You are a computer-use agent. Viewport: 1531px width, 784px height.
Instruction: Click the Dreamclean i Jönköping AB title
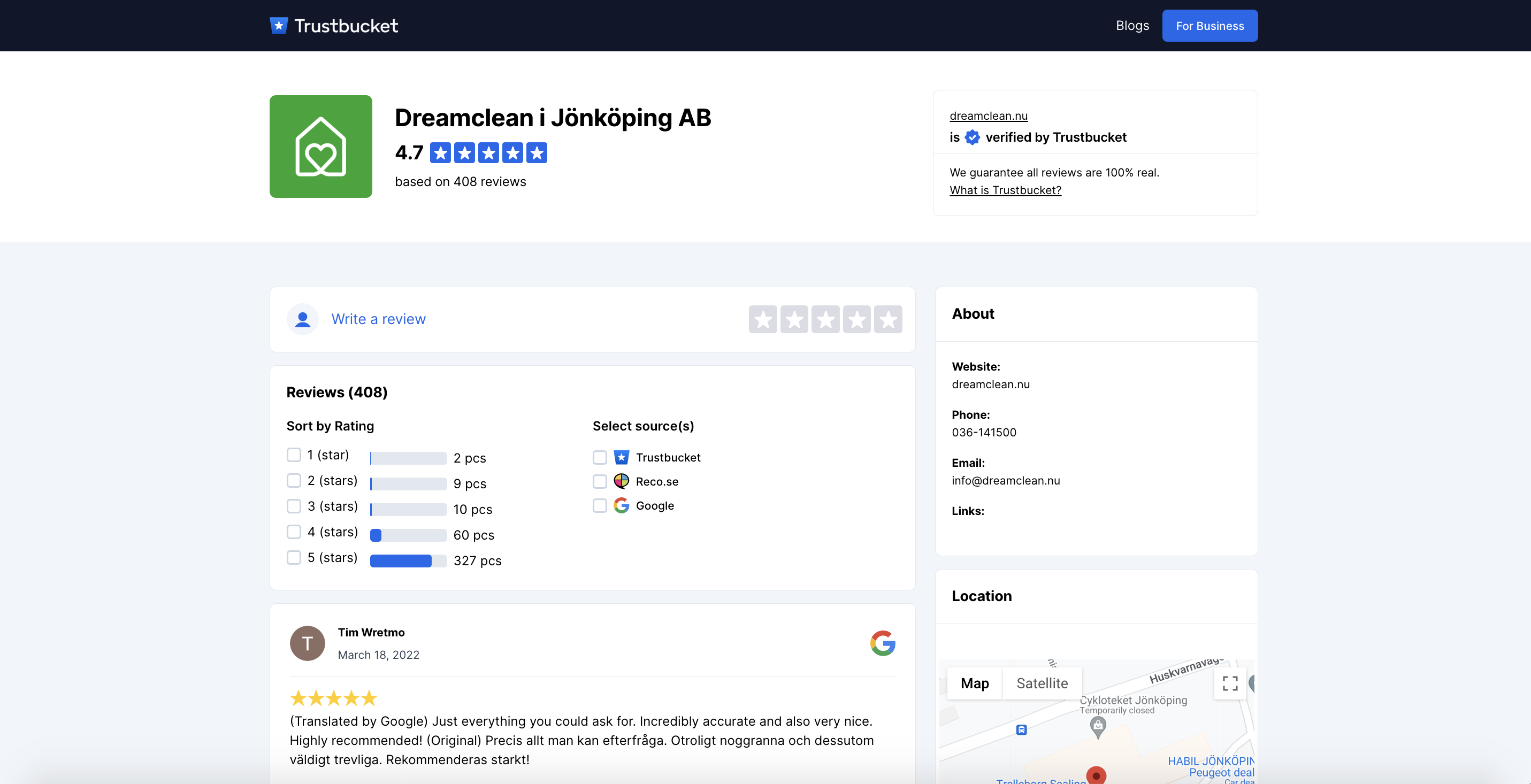pos(553,118)
